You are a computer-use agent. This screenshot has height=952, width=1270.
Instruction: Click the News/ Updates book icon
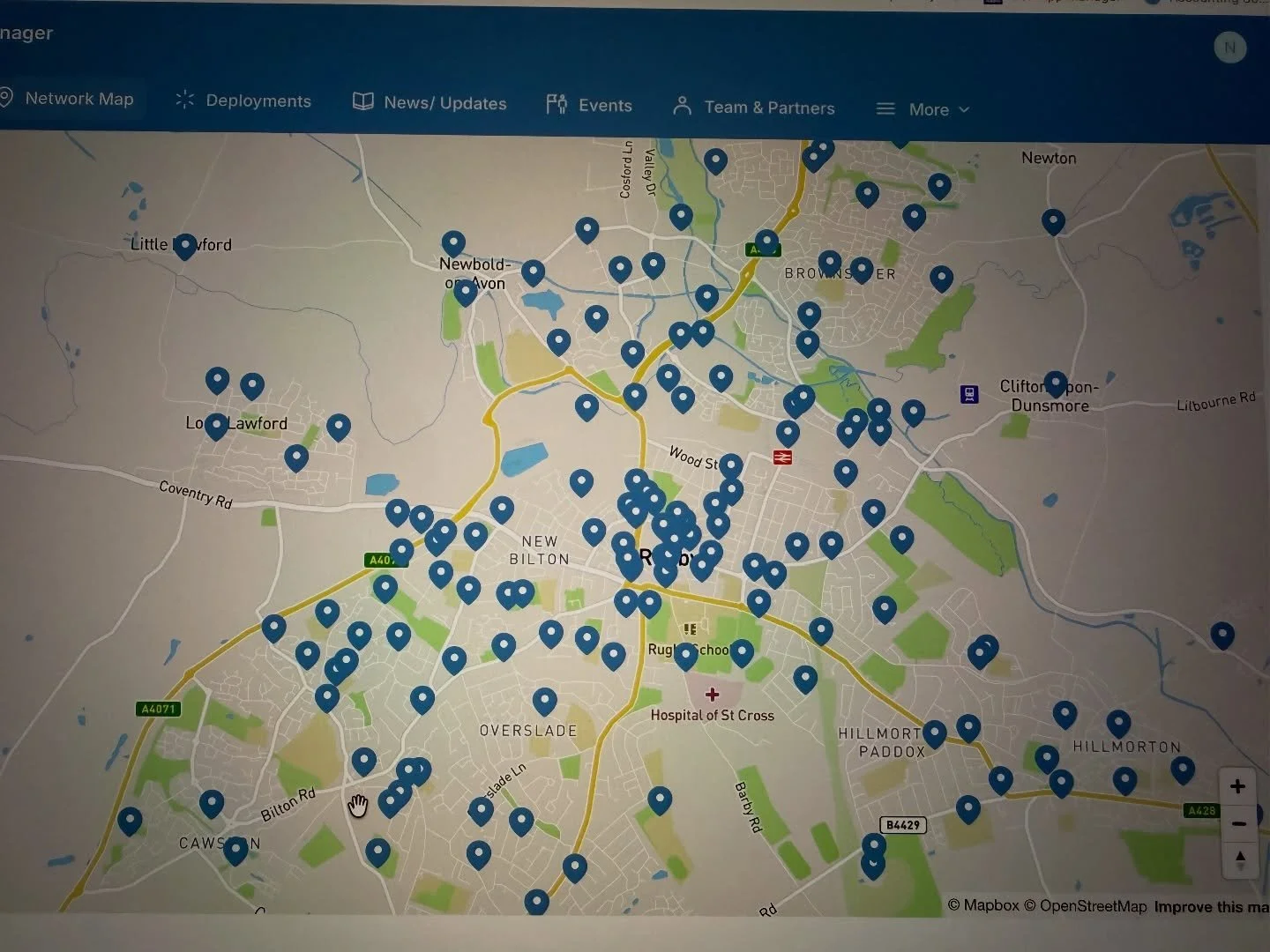coord(362,101)
